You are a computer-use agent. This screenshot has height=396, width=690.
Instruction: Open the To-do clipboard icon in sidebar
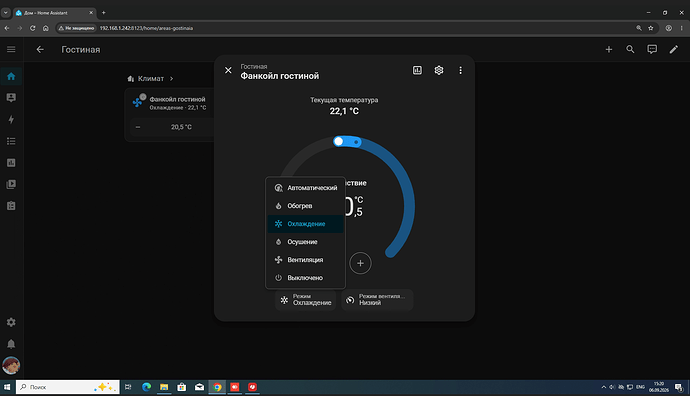pyautogui.click(x=11, y=205)
